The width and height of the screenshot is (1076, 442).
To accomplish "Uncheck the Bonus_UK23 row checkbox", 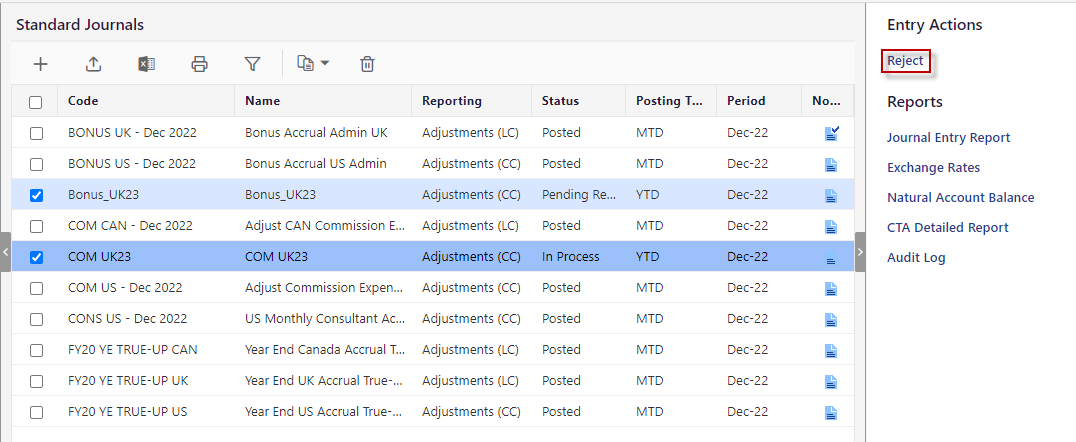I will [36, 196].
